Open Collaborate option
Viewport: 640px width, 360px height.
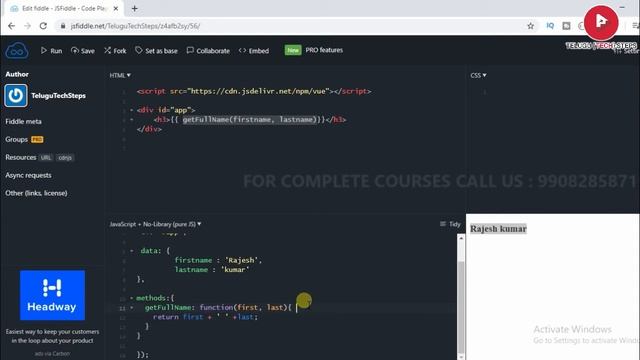point(208,51)
